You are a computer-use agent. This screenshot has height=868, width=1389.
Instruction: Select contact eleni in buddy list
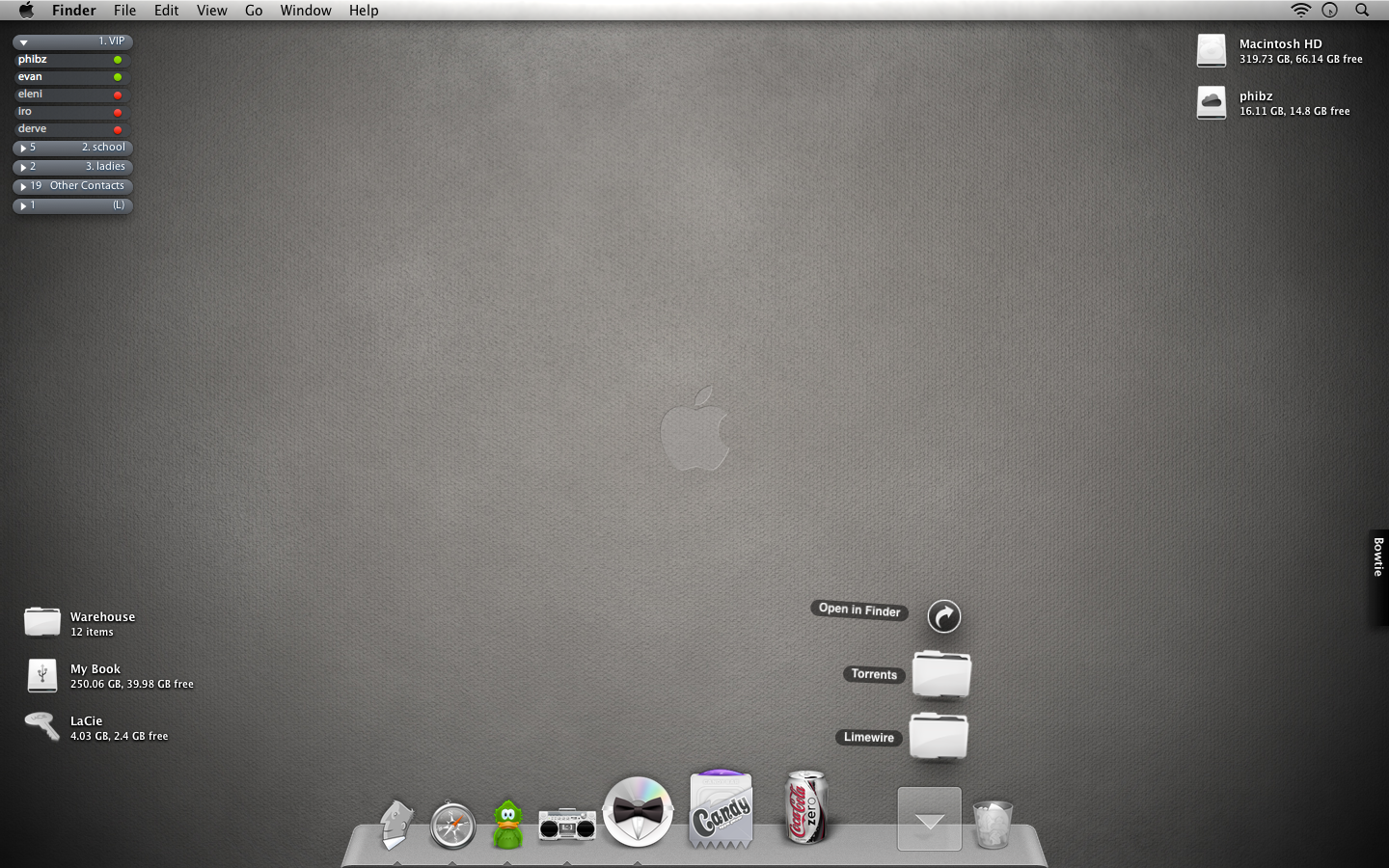point(72,95)
